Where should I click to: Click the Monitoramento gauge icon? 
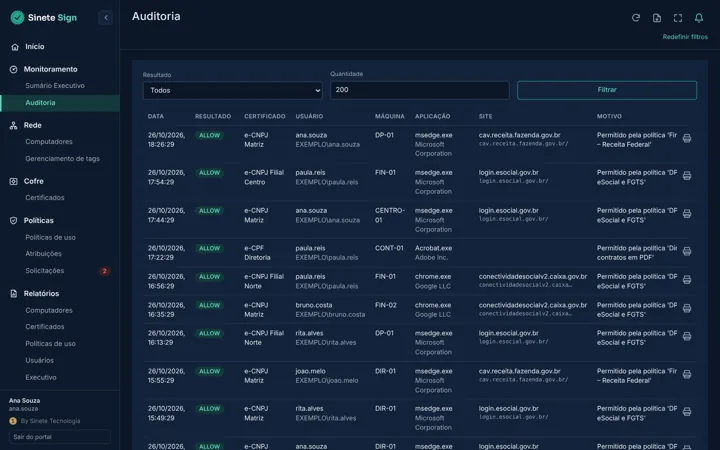[13, 69]
